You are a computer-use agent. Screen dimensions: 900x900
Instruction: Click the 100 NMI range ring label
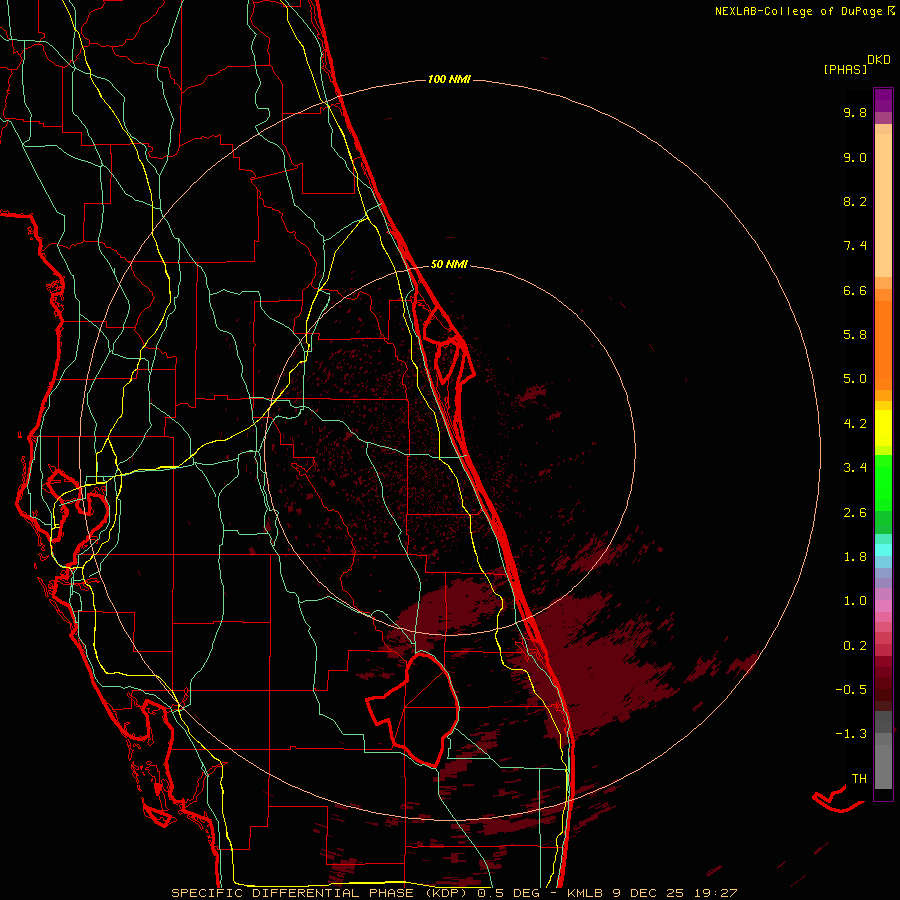tap(449, 79)
